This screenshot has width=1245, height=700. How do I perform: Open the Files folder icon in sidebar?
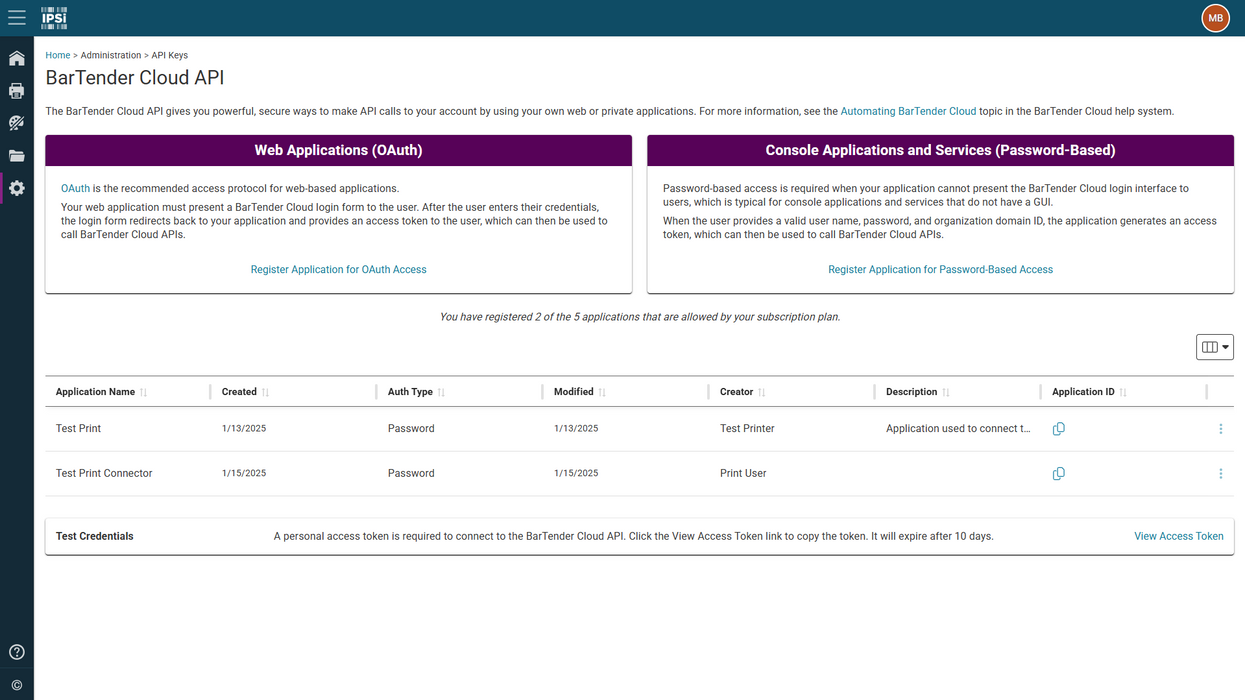(x=17, y=156)
